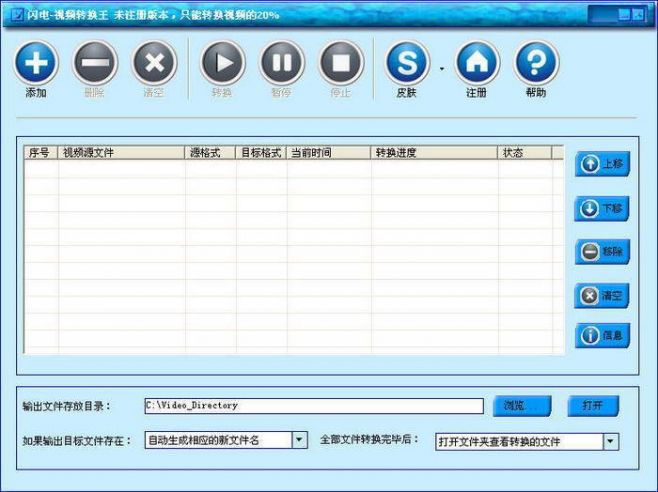Viewport: 658px width, 492px height.
Task: Click the 清空 (Clear) X toolbar icon
Action: (x=154, y=63)
